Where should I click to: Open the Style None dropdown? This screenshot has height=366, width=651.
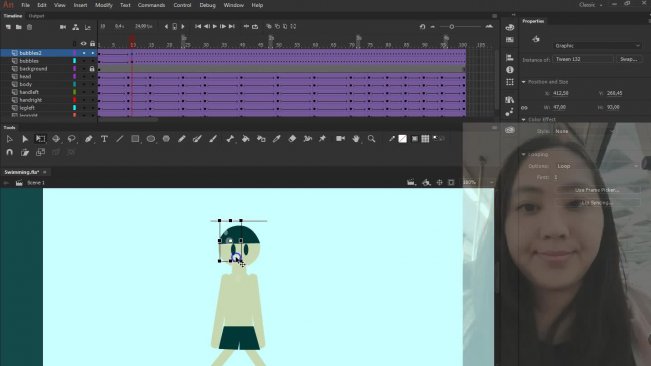point(584,131)
